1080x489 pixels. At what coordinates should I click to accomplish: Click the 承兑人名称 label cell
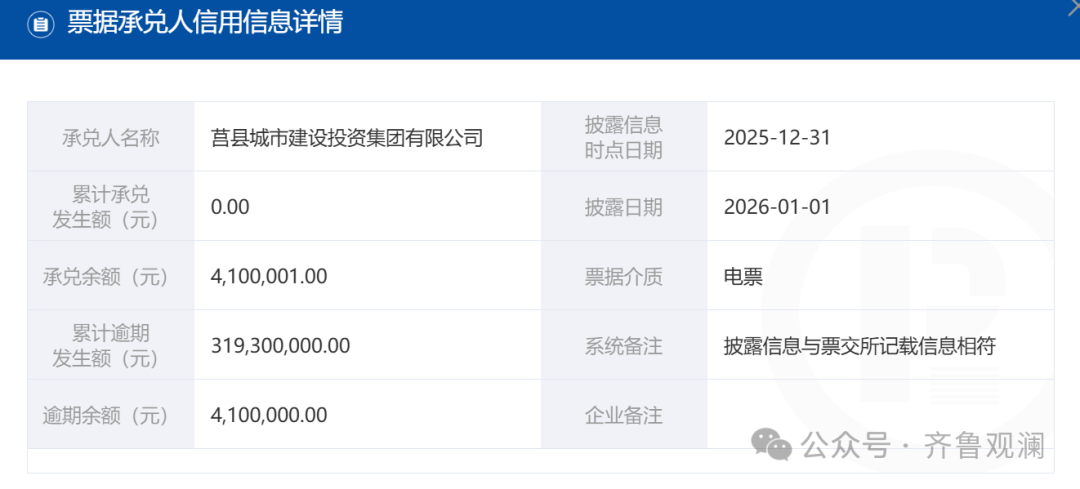click(x=110, y=138)
